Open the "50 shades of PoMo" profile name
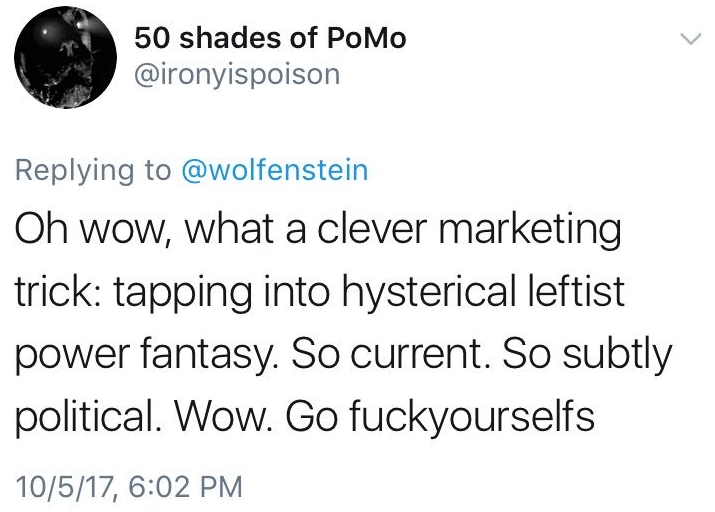This screenshot has height=512, width=715. point(270,39)
